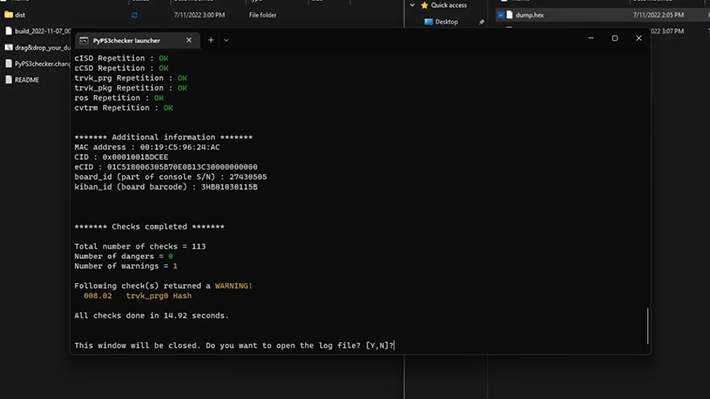The image size is (710, 399).
Task: Click the 'Checks completed' header line
Action: coord(149,226)
